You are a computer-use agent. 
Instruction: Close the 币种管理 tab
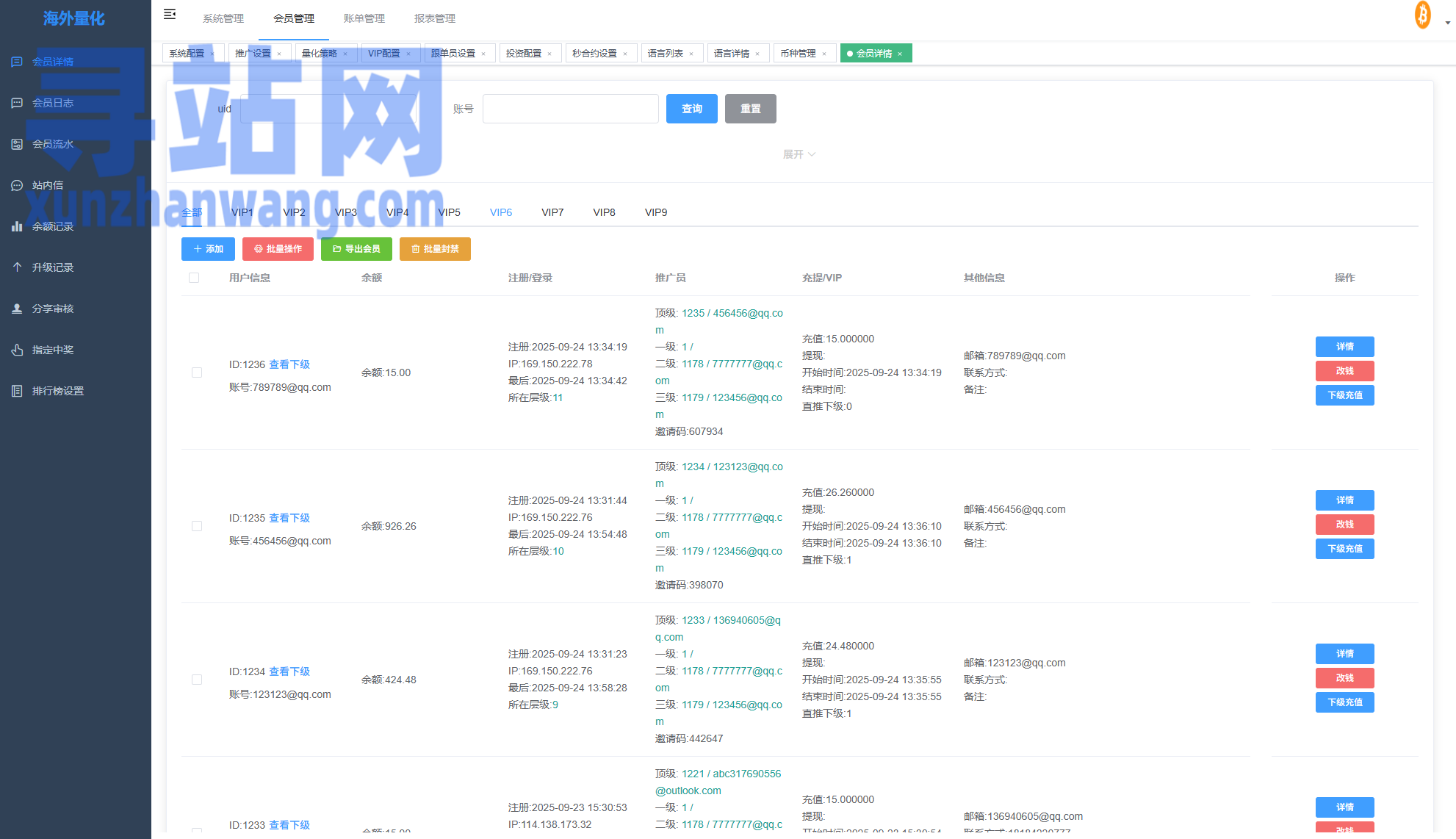click(x=824, y=54)
